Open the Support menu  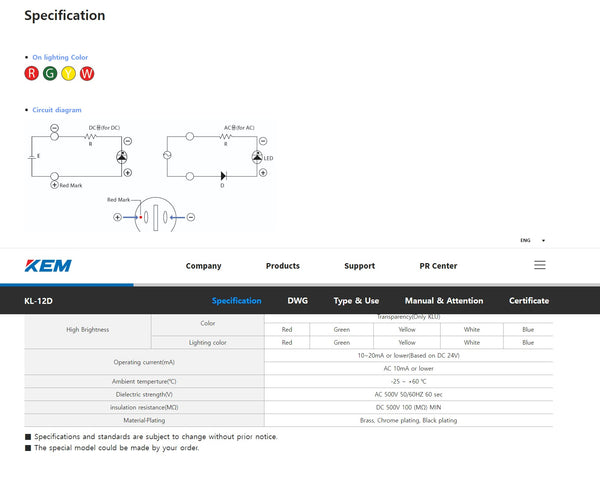tap(359, 266)
